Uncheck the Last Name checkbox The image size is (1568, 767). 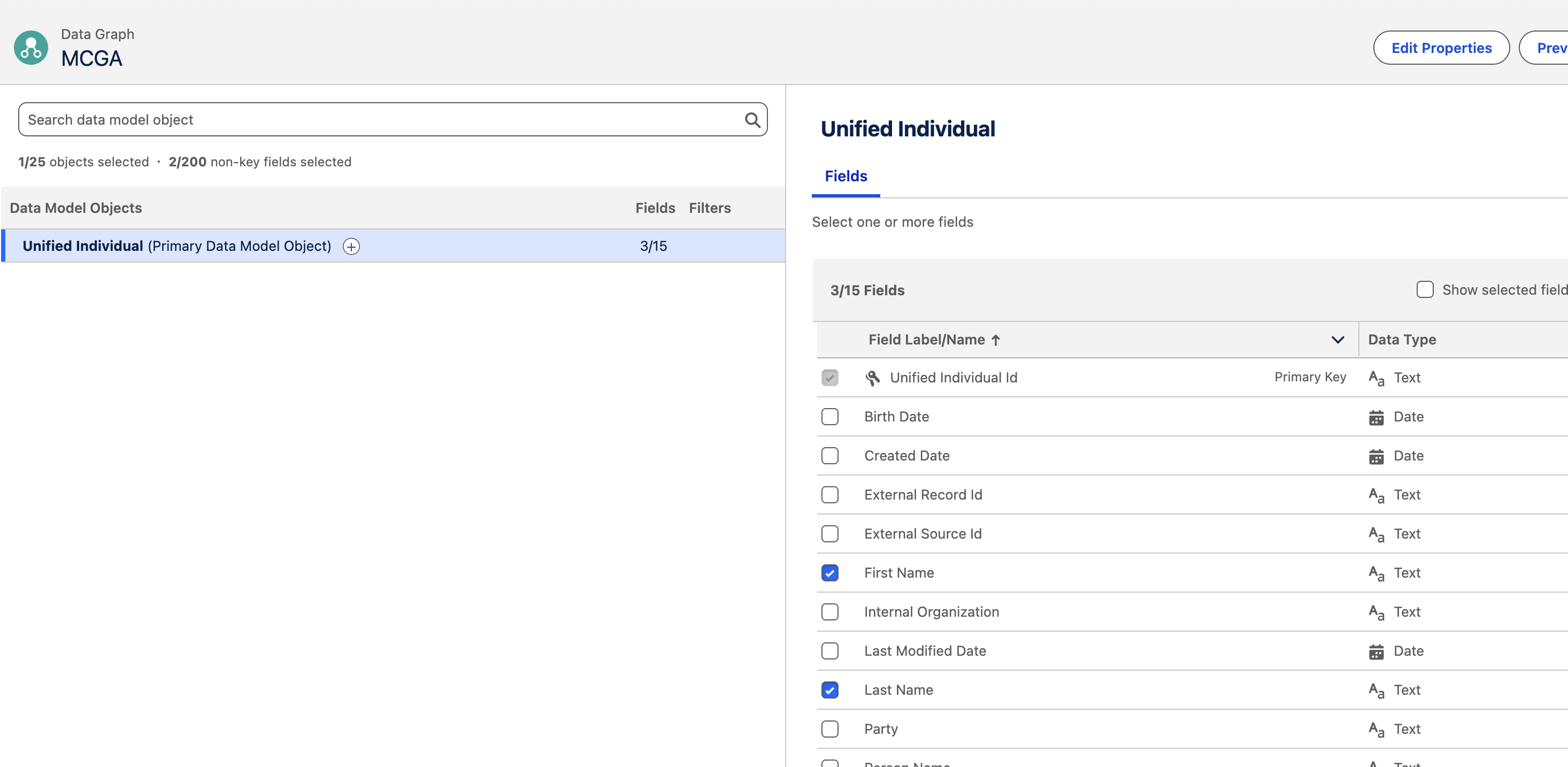pos(829,689)
